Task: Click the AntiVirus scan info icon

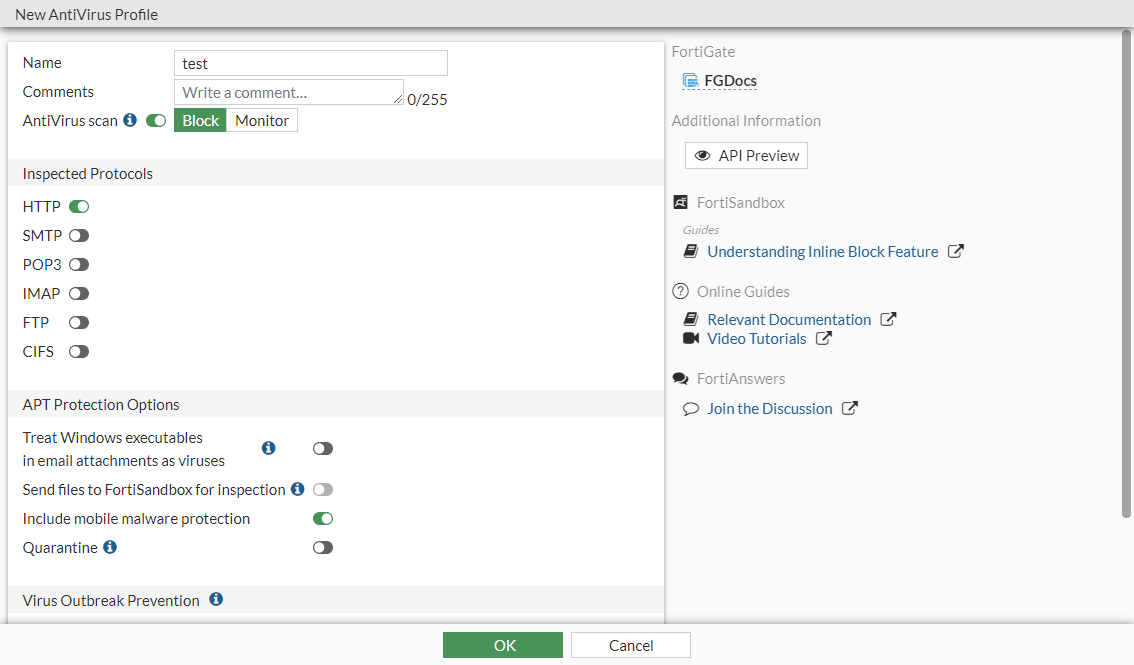Action: (x=131, y=120)
